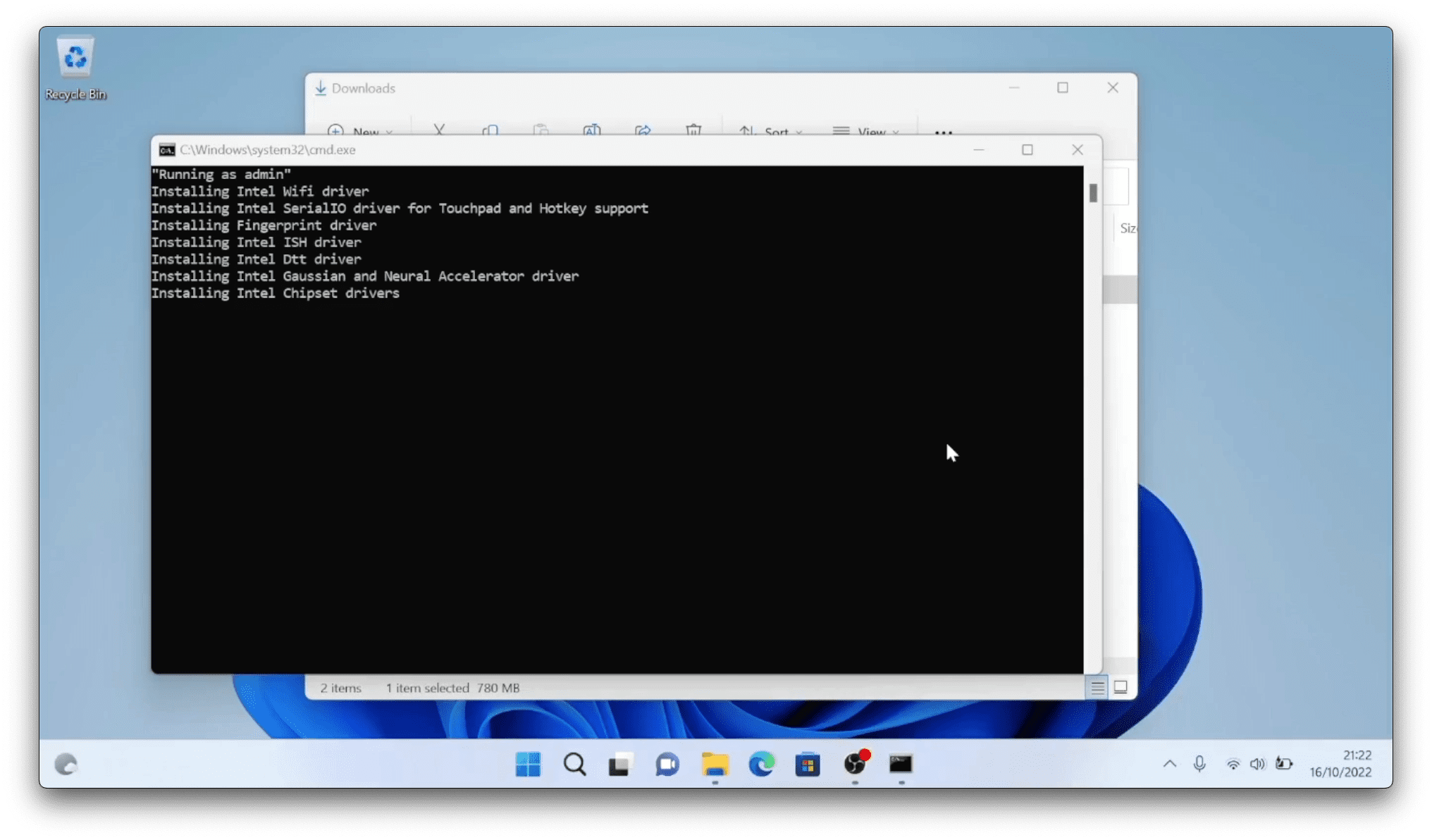Click the Gaussian and Neural Accelerator line
The height and width of the screenshot is (840, 1432).
(x=365, y=276)
